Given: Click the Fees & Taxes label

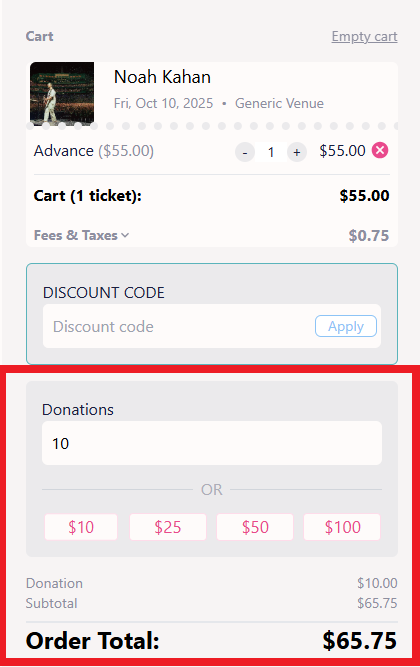Looking at the screenshot, I should pyautogui.click(x=76, y=235).
